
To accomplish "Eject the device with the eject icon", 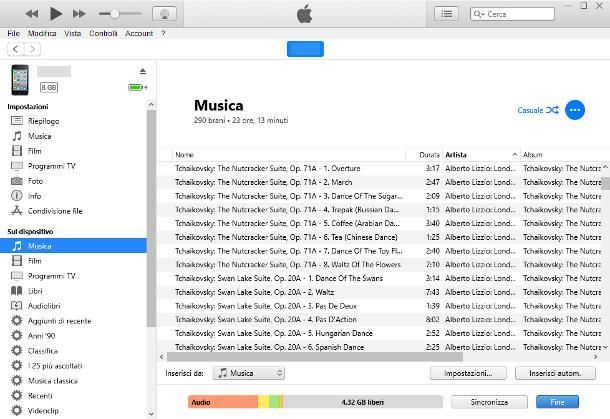I will coord(143,71).
